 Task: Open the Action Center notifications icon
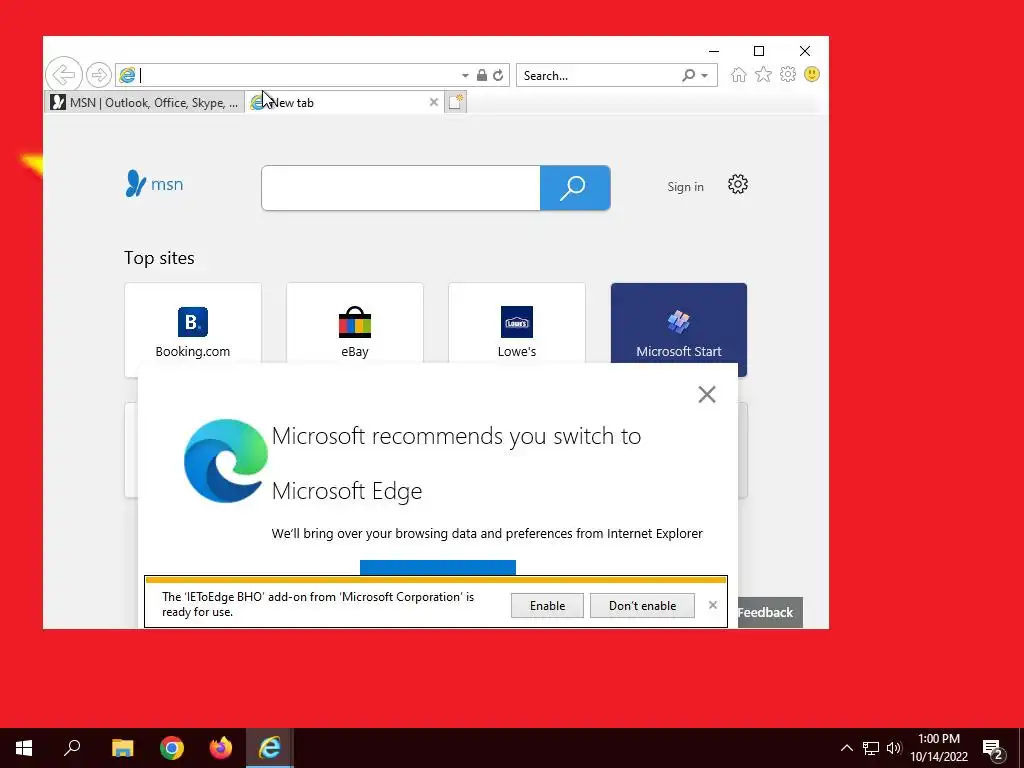pyautogui.click(x=993, y=748)
